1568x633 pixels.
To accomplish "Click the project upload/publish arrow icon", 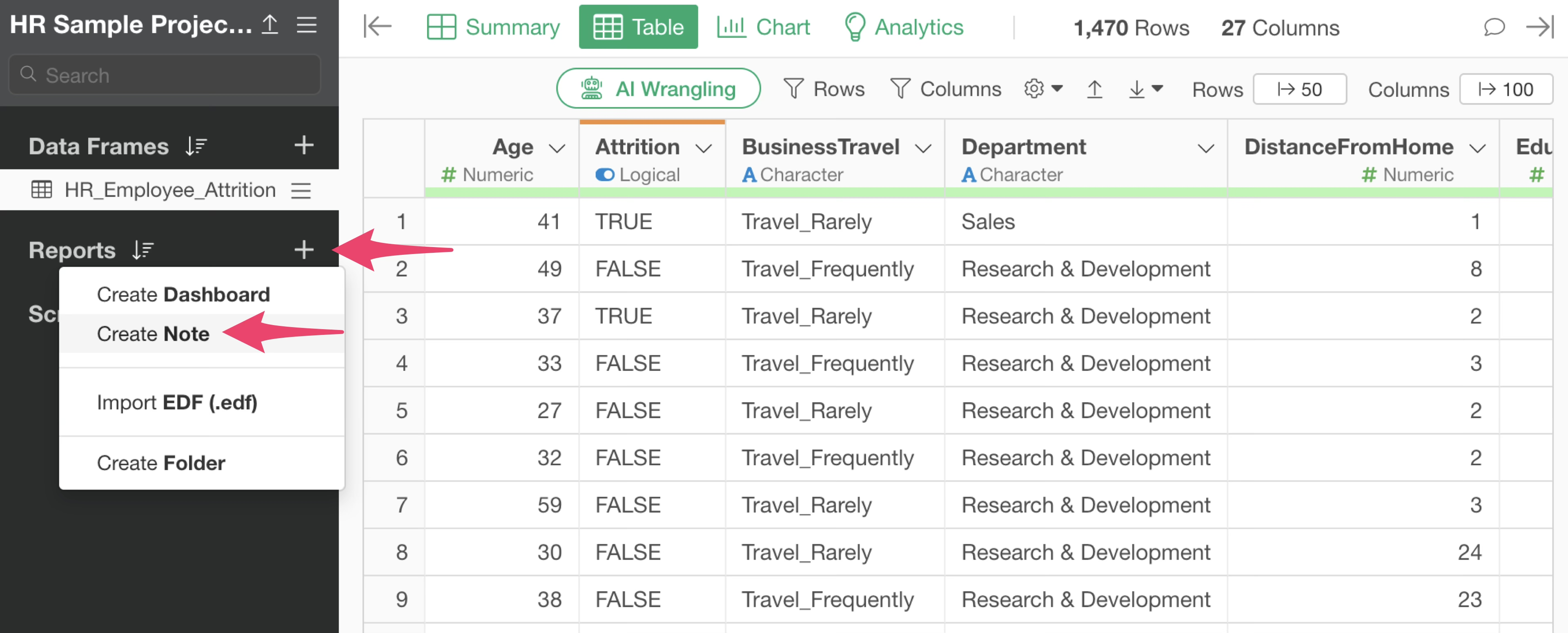I will [269, 25].
